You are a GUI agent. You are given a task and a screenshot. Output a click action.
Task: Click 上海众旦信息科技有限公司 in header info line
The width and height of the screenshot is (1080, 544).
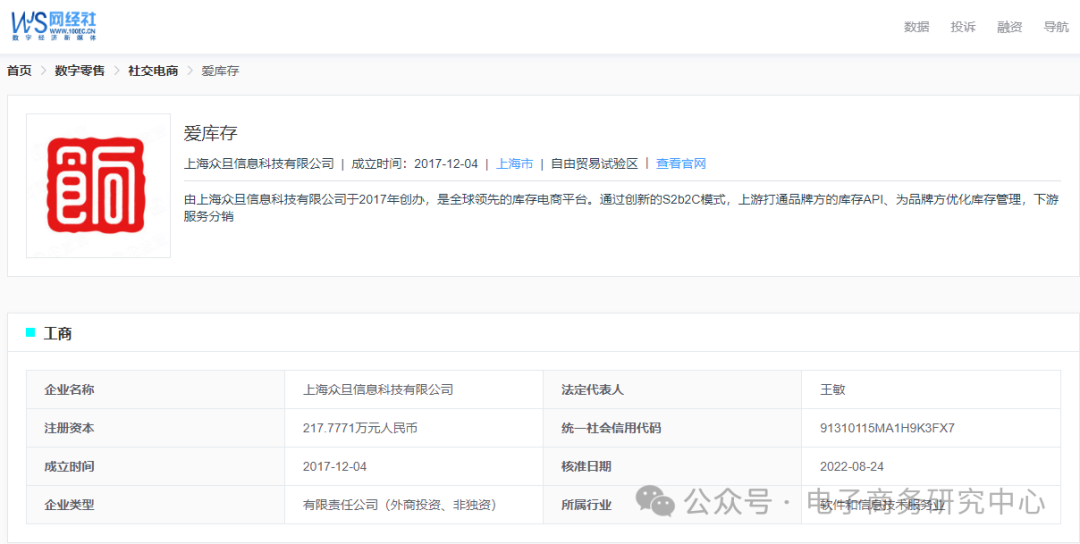[259, 164]
